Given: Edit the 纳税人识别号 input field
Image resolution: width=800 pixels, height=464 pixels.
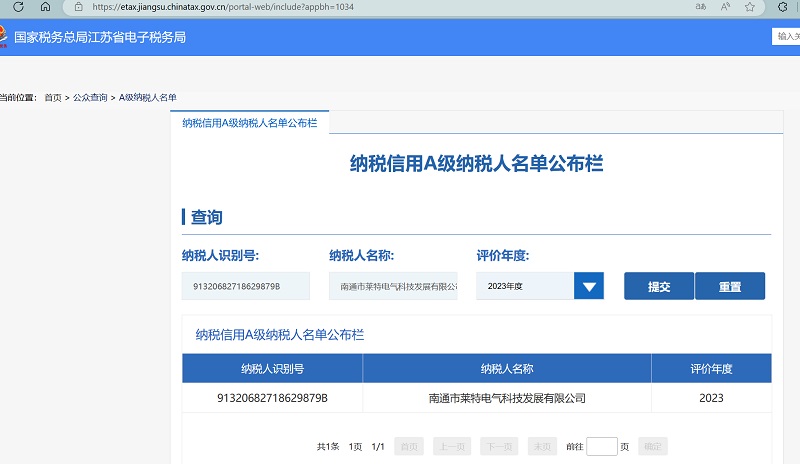Looking at the screenshot, I should (246, 286).
